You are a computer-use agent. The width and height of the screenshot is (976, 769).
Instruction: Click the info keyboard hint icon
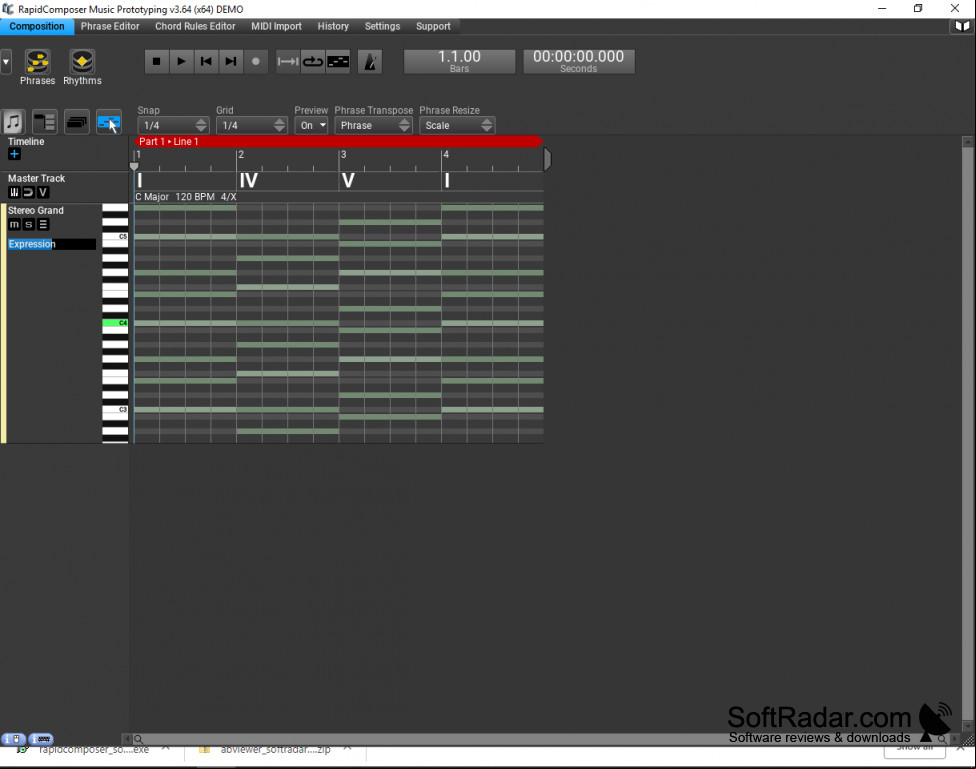point(41,739)
